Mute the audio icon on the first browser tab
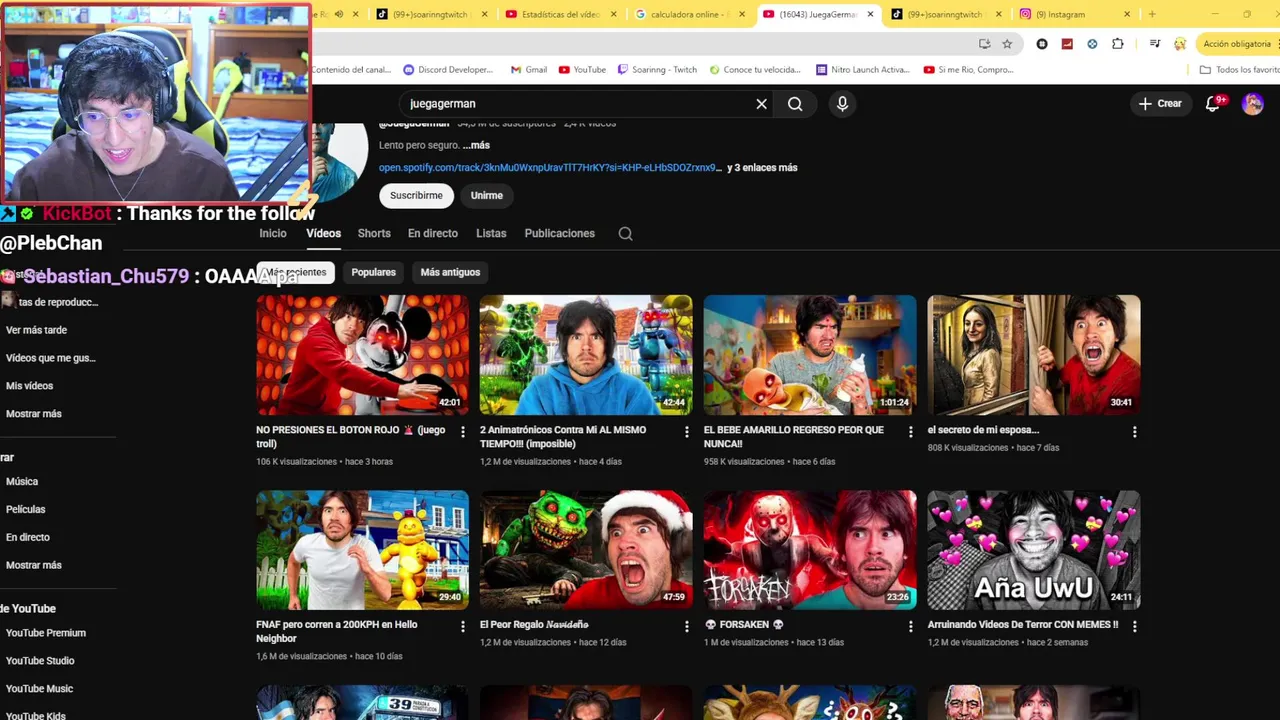 tap(339, 14)
